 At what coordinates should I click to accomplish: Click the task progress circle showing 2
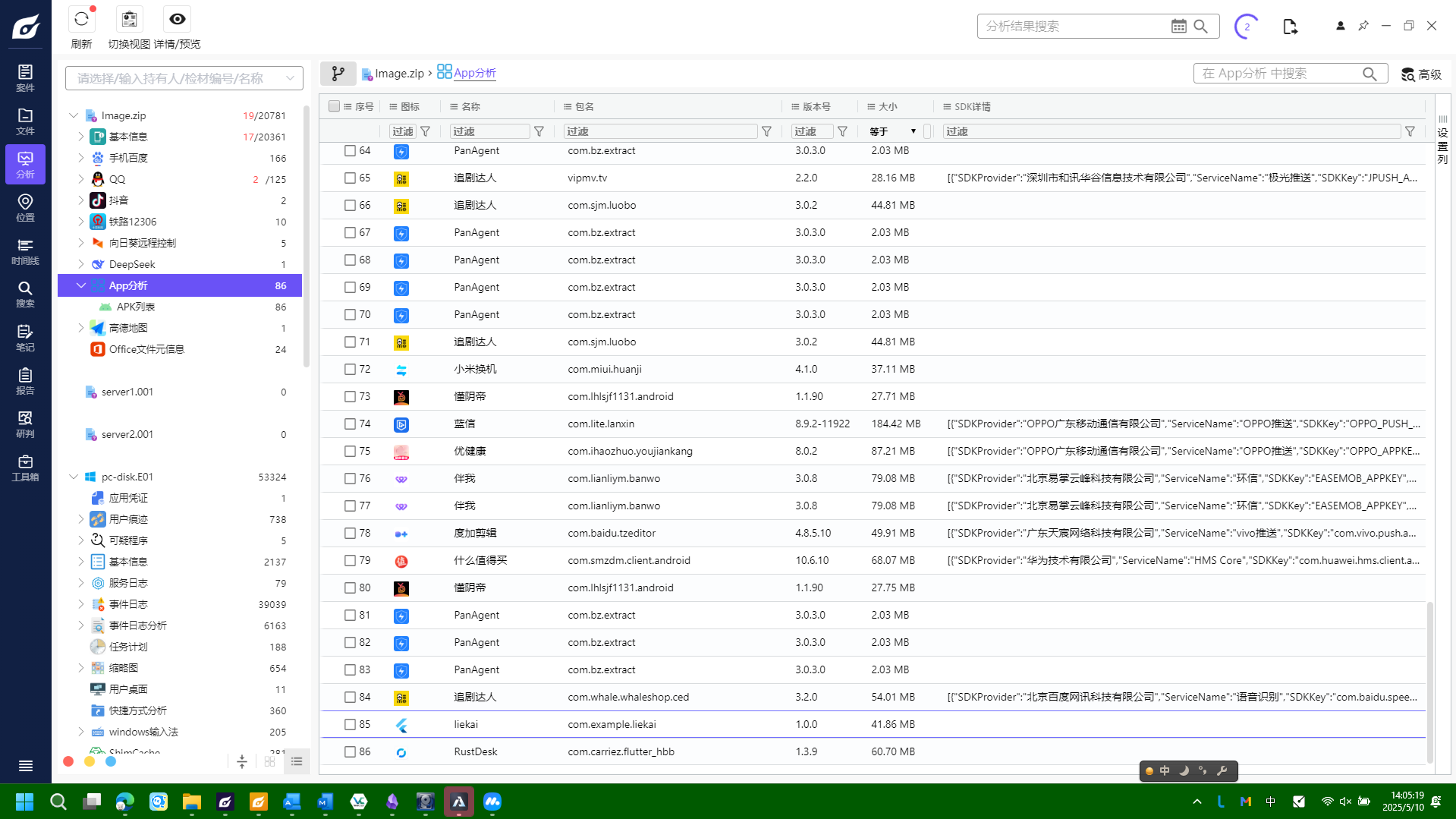point(1247,27)
